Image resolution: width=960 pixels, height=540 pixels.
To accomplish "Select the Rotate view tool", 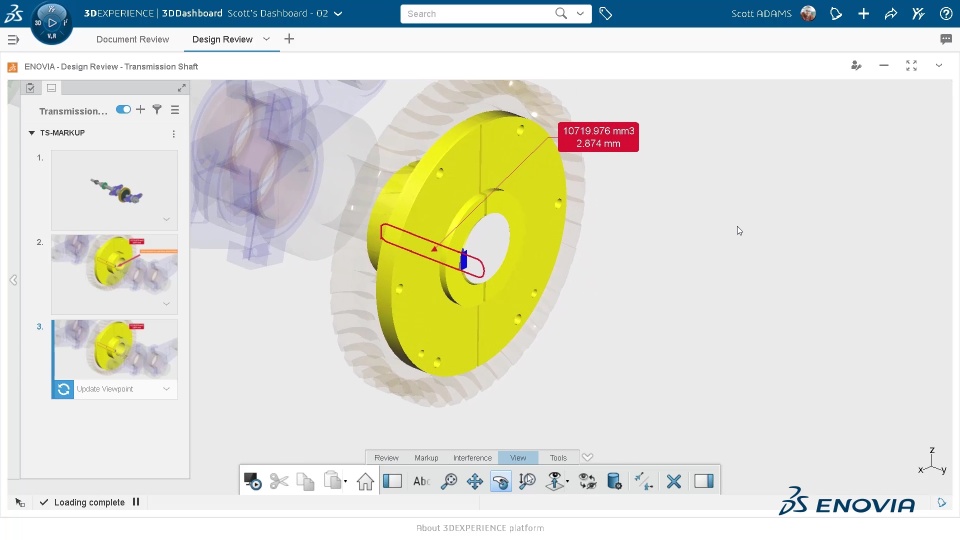I will 501,481.
